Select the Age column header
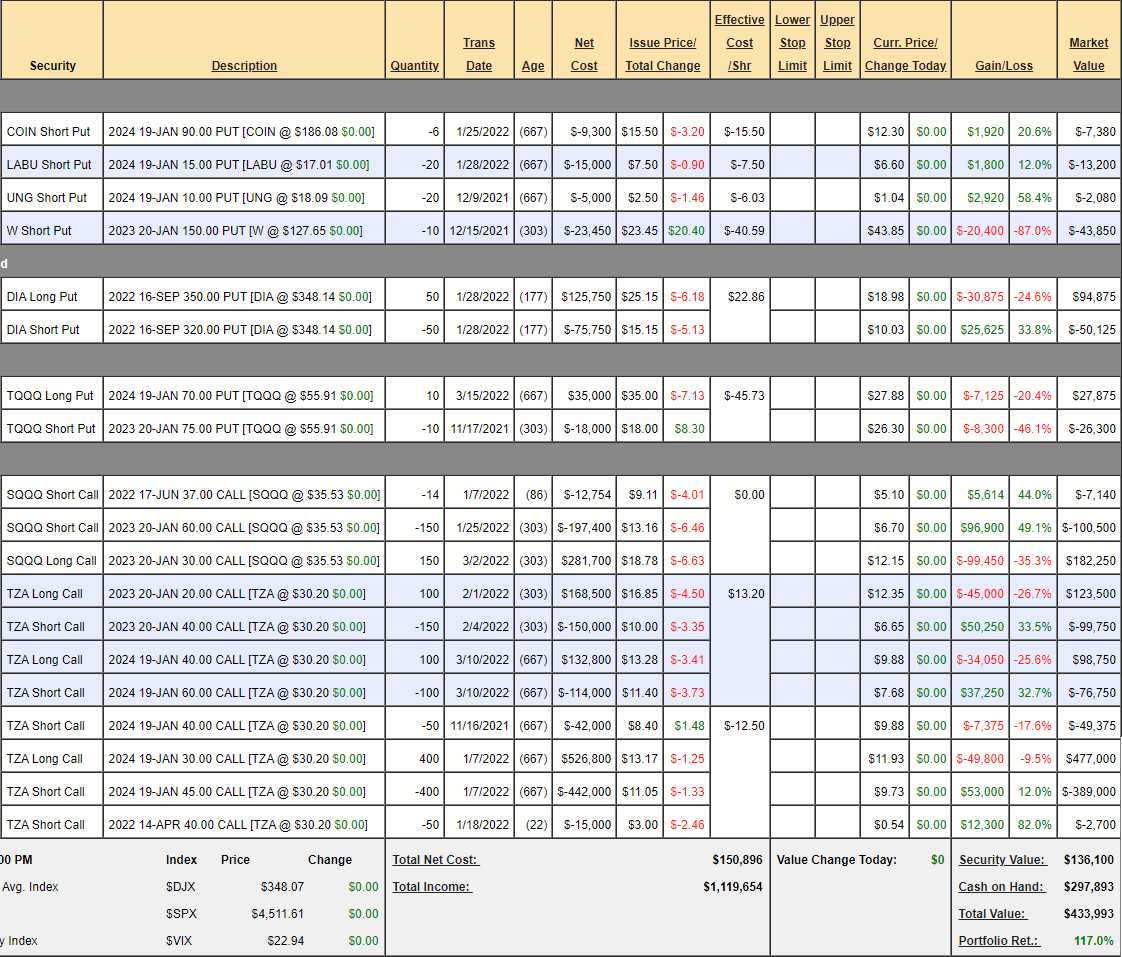This screenshot has height=957, width=1122. coord(533,66)
